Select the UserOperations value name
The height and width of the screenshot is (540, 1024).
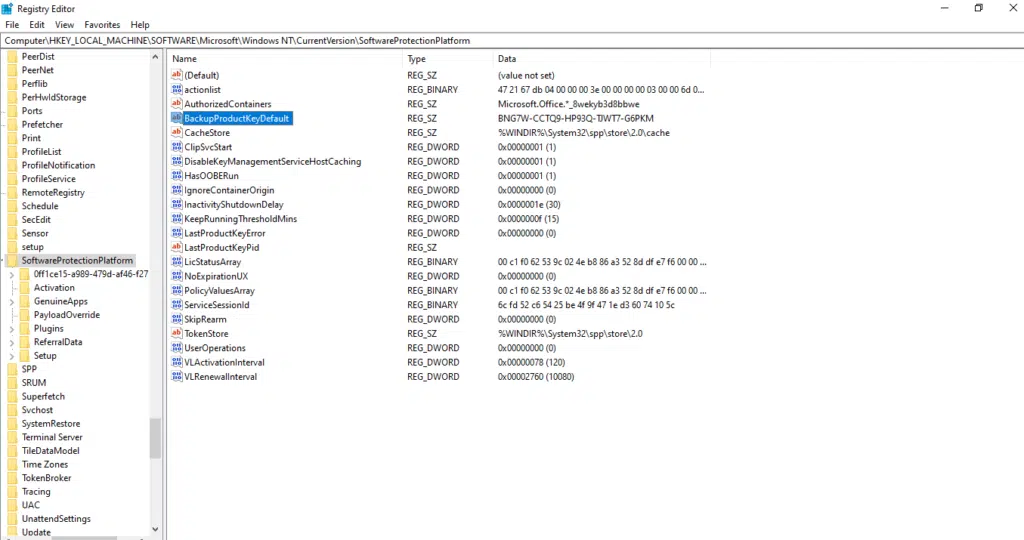[x=215, y=348]
